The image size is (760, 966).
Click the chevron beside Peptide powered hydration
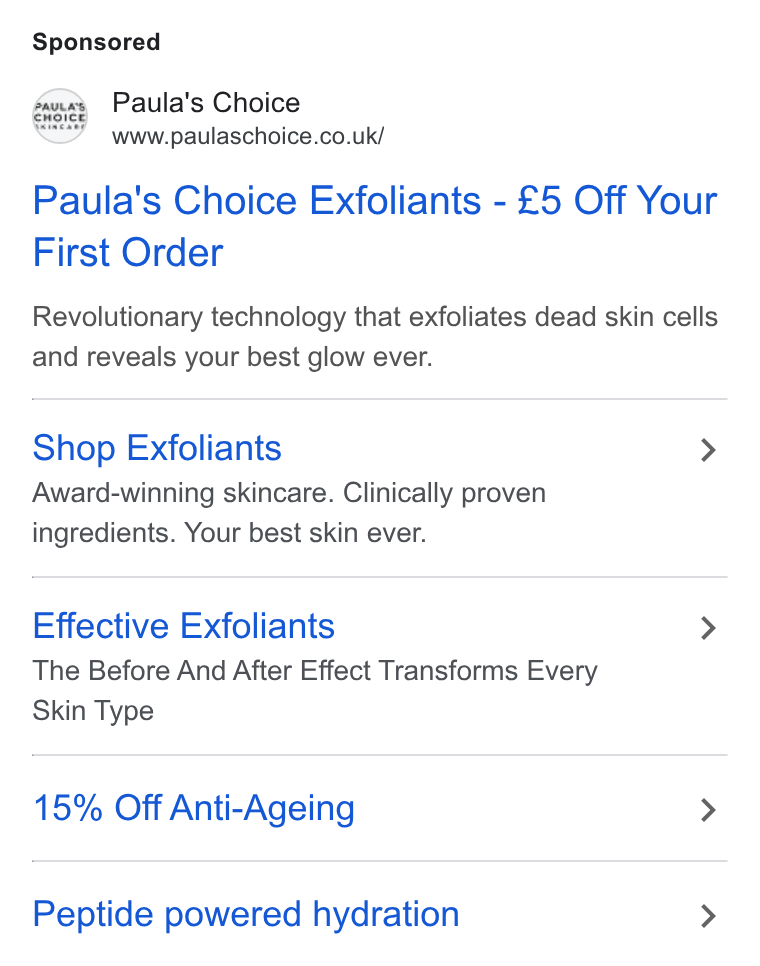point(708,916)
